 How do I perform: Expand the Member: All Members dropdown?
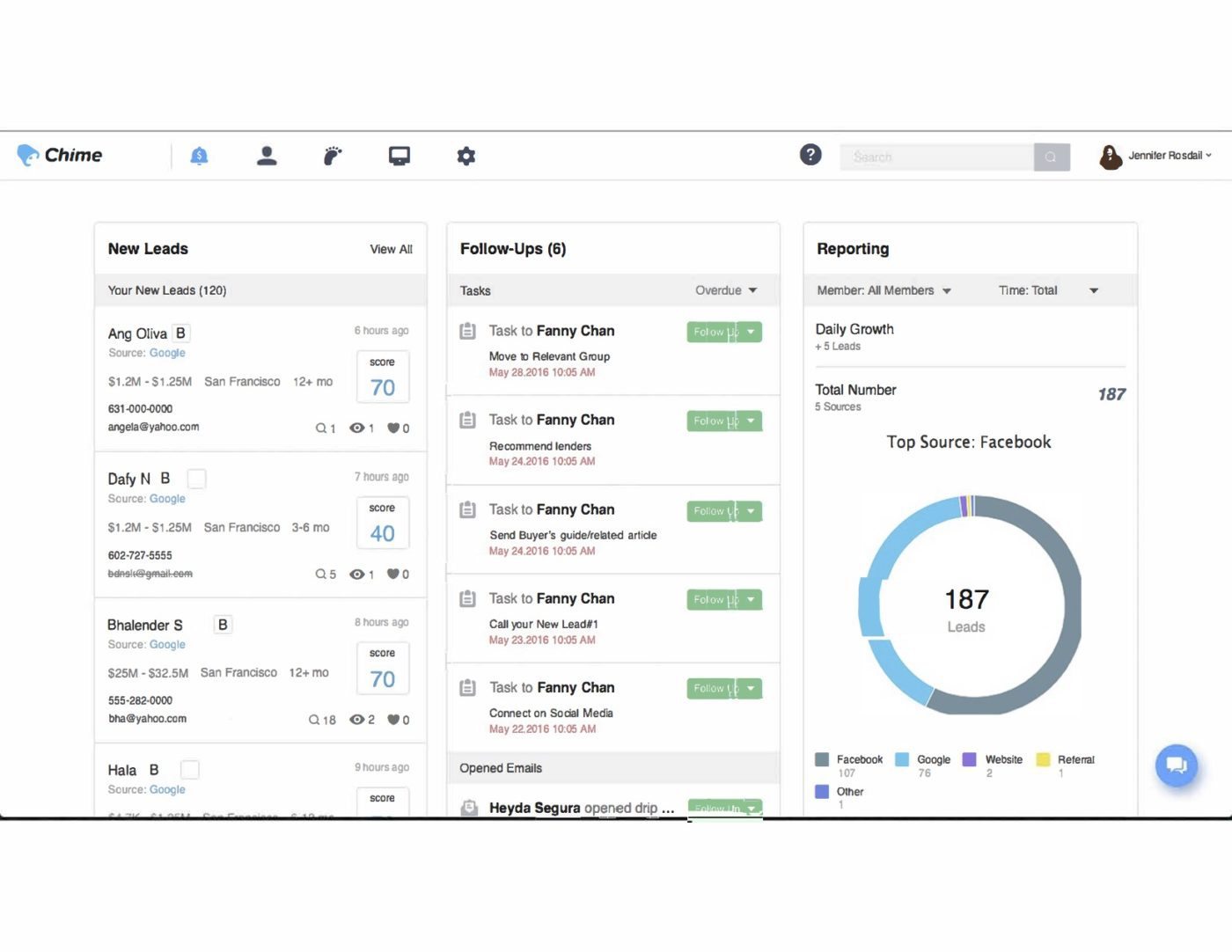click(x=884, y=289)
